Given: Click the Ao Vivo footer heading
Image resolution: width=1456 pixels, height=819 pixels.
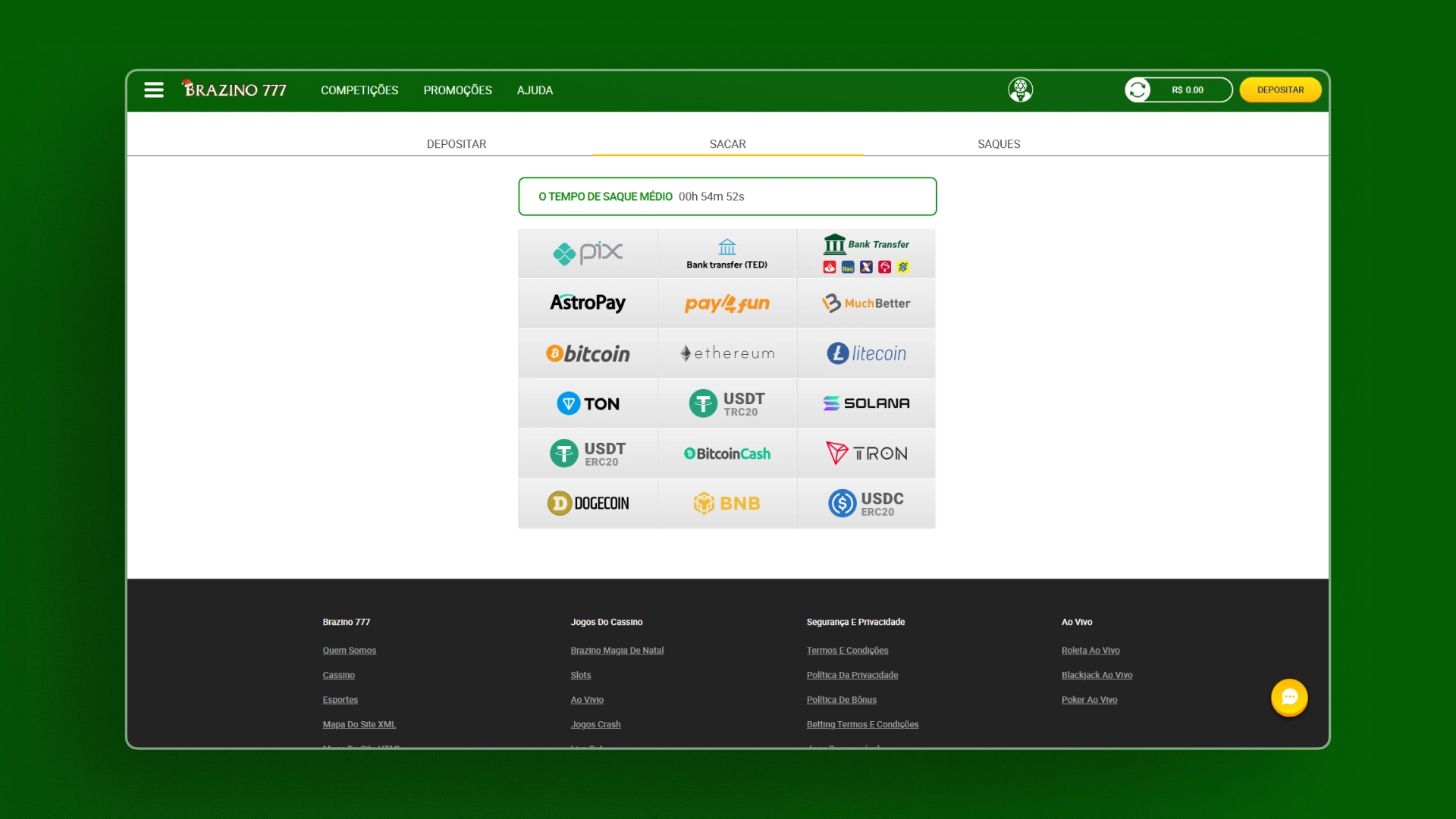Looking at the screenshot, I should point(1077,622).
